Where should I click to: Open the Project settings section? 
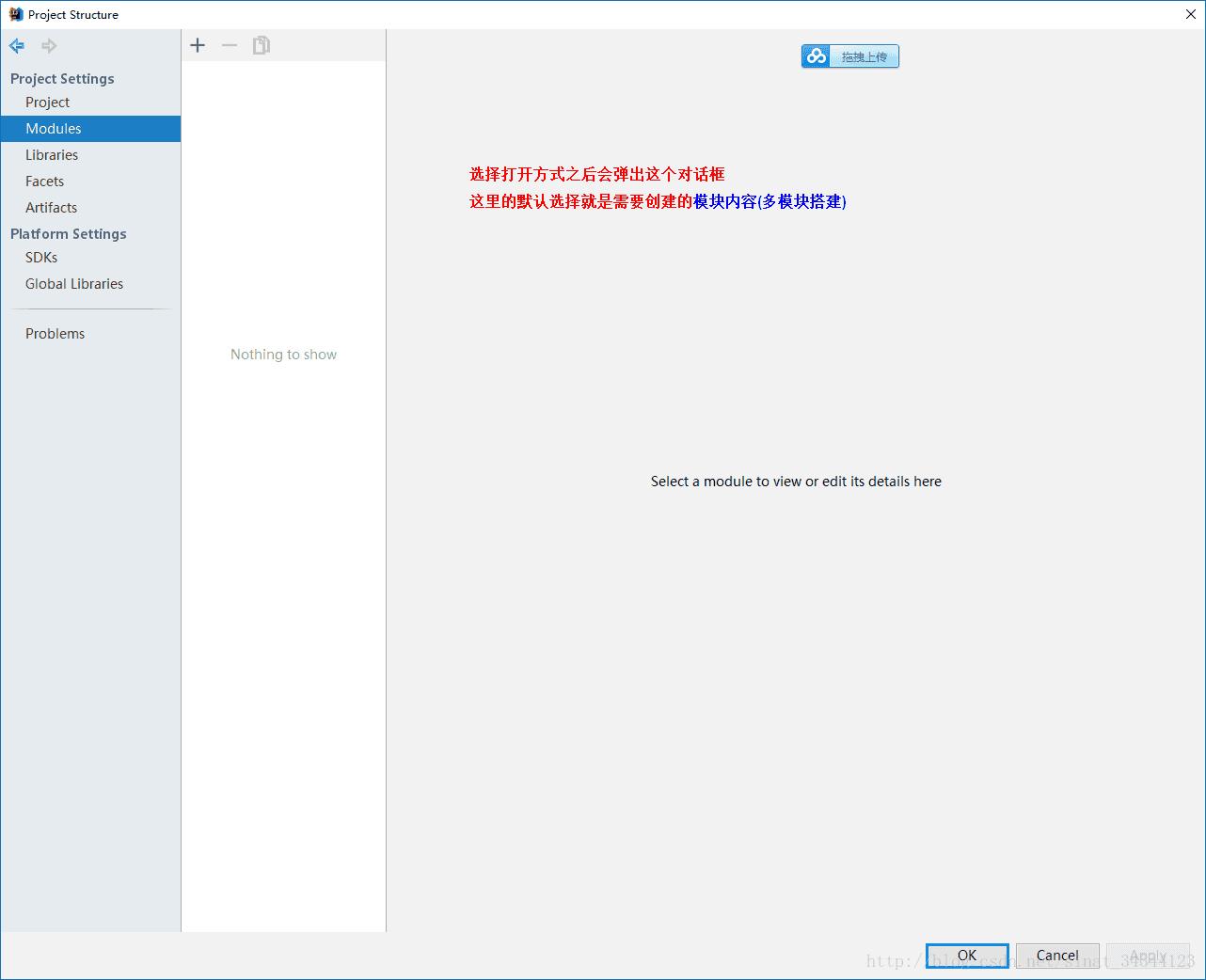pos(48,103)
